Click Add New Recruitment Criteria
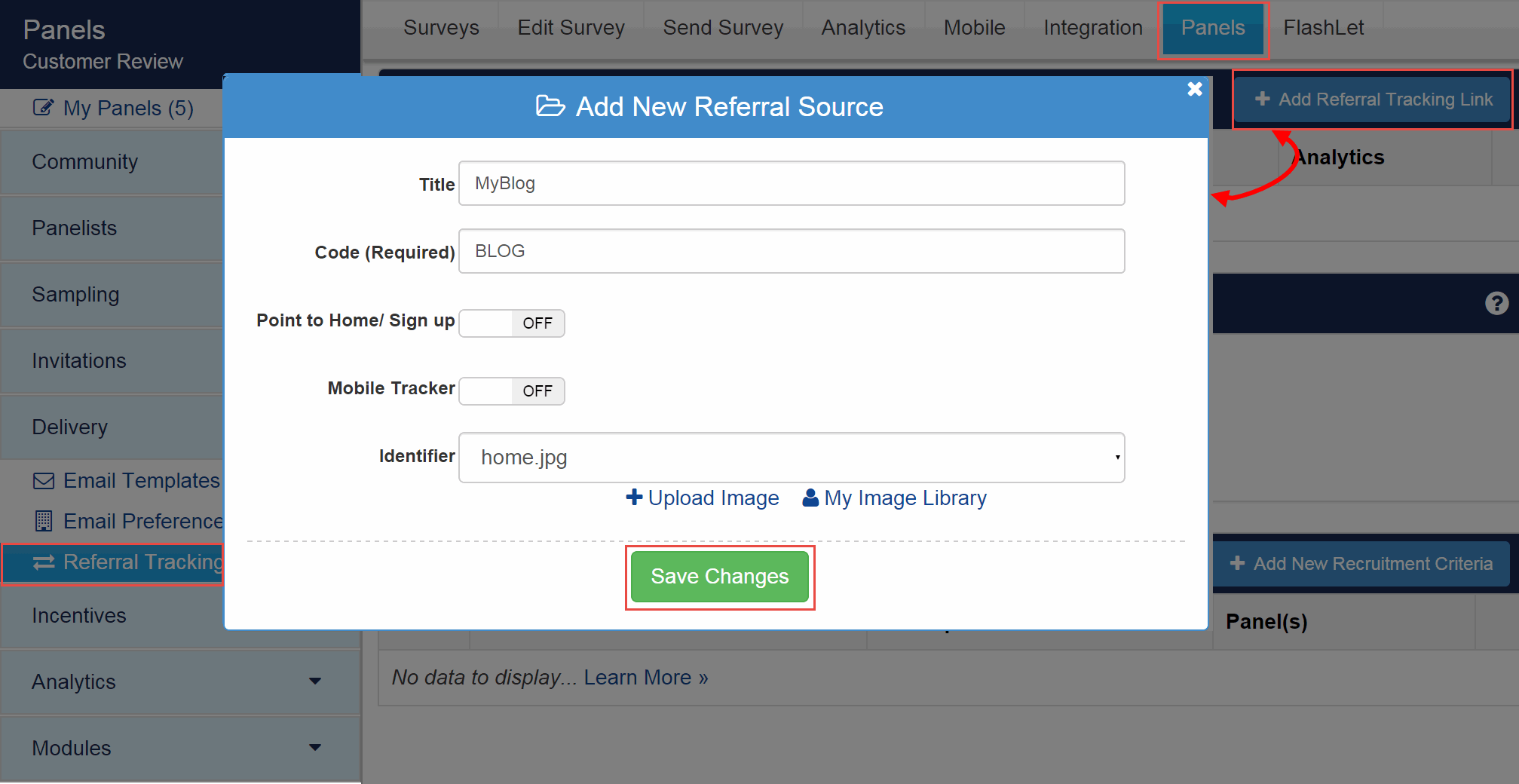Viewport: 1519px width, 784px height. point(1361,563)
